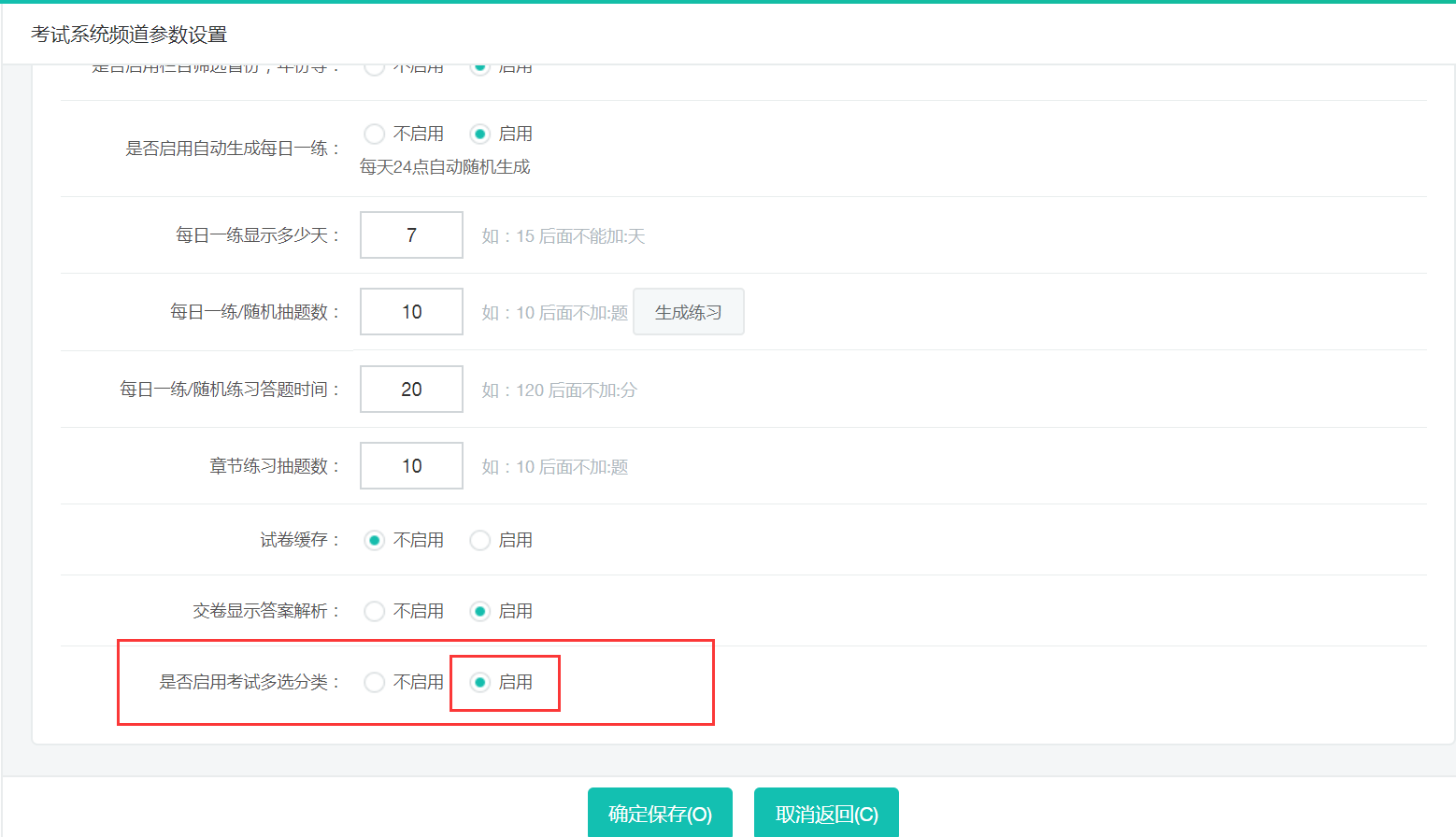Disable automatic daily practice generation (自动生成每日一练)
This screenshot has width=1456, height=837.
(375, 135)
